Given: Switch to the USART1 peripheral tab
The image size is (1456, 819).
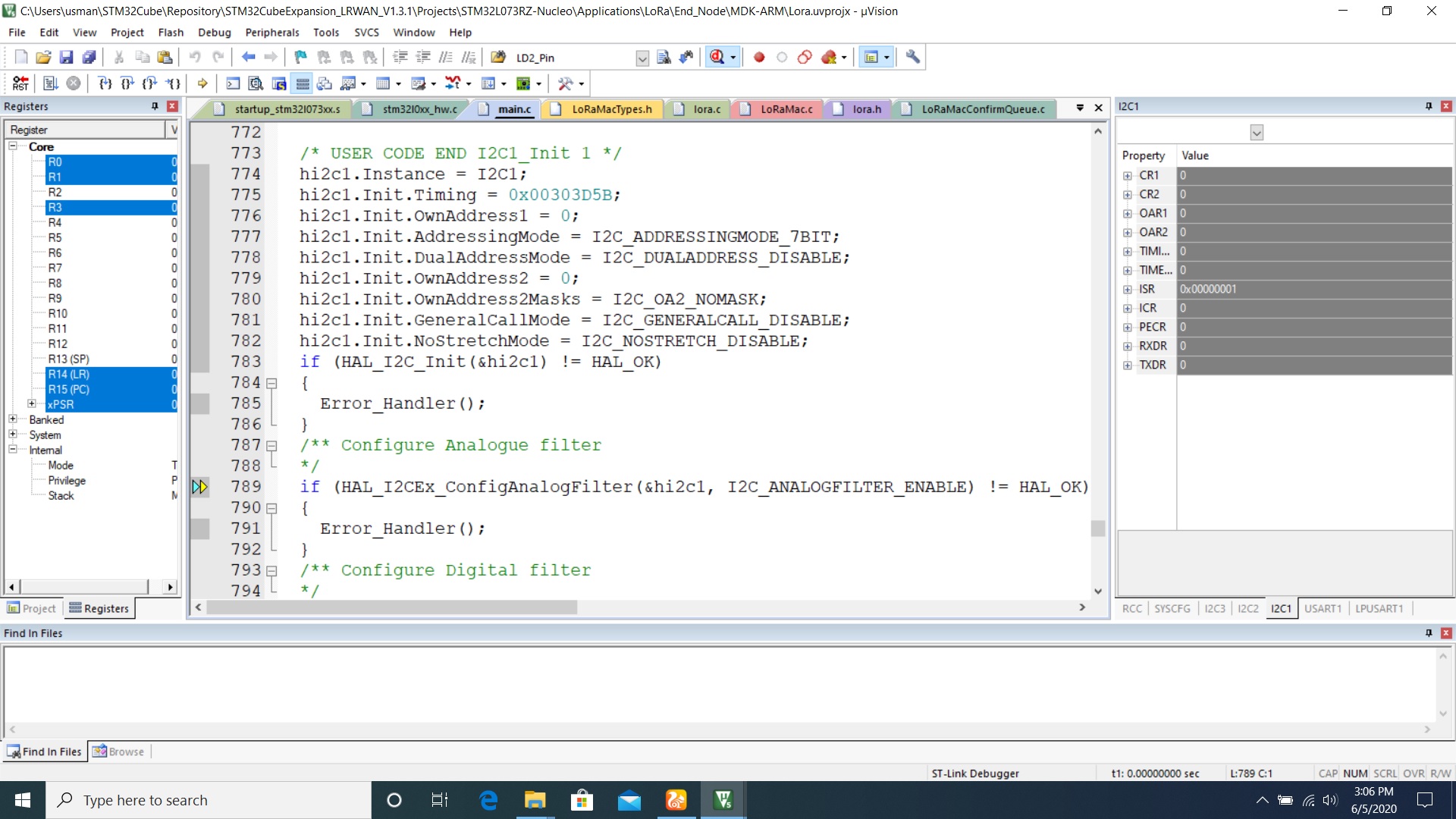Looking at the screenshot, I should click(1323, 608).
